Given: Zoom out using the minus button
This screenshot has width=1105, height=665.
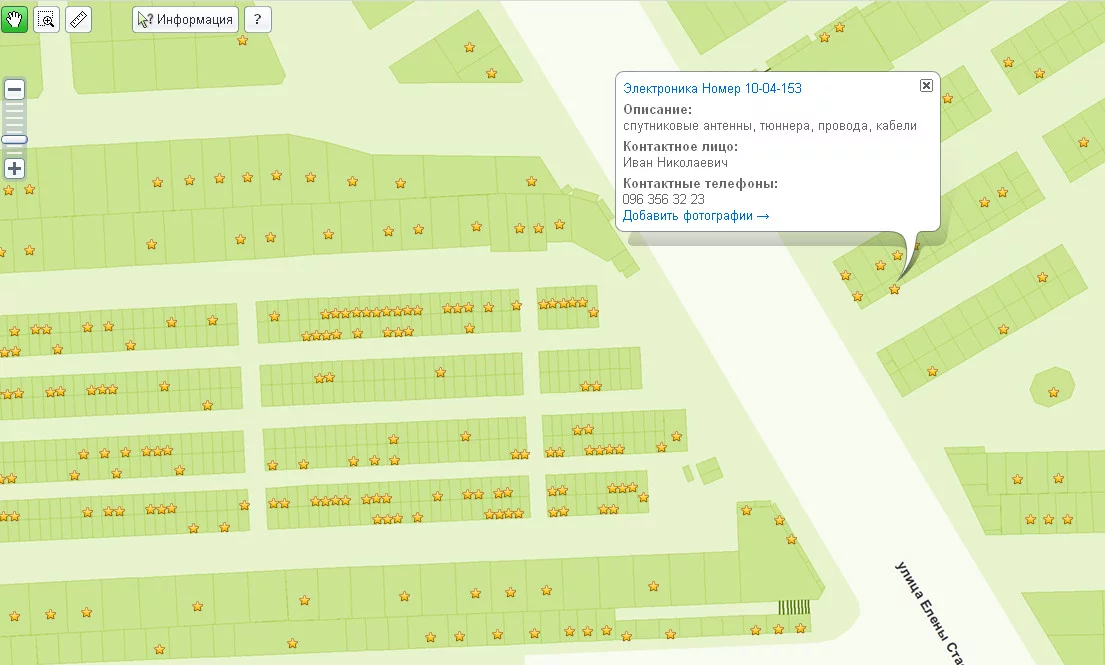Looking at the screenshot, I should (x=15, y=89).
